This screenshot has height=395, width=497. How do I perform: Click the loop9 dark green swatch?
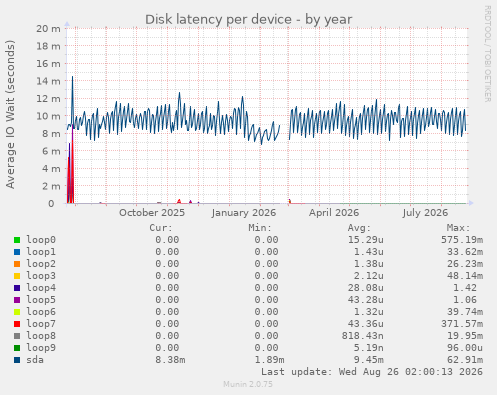click(x=17, y=348)
